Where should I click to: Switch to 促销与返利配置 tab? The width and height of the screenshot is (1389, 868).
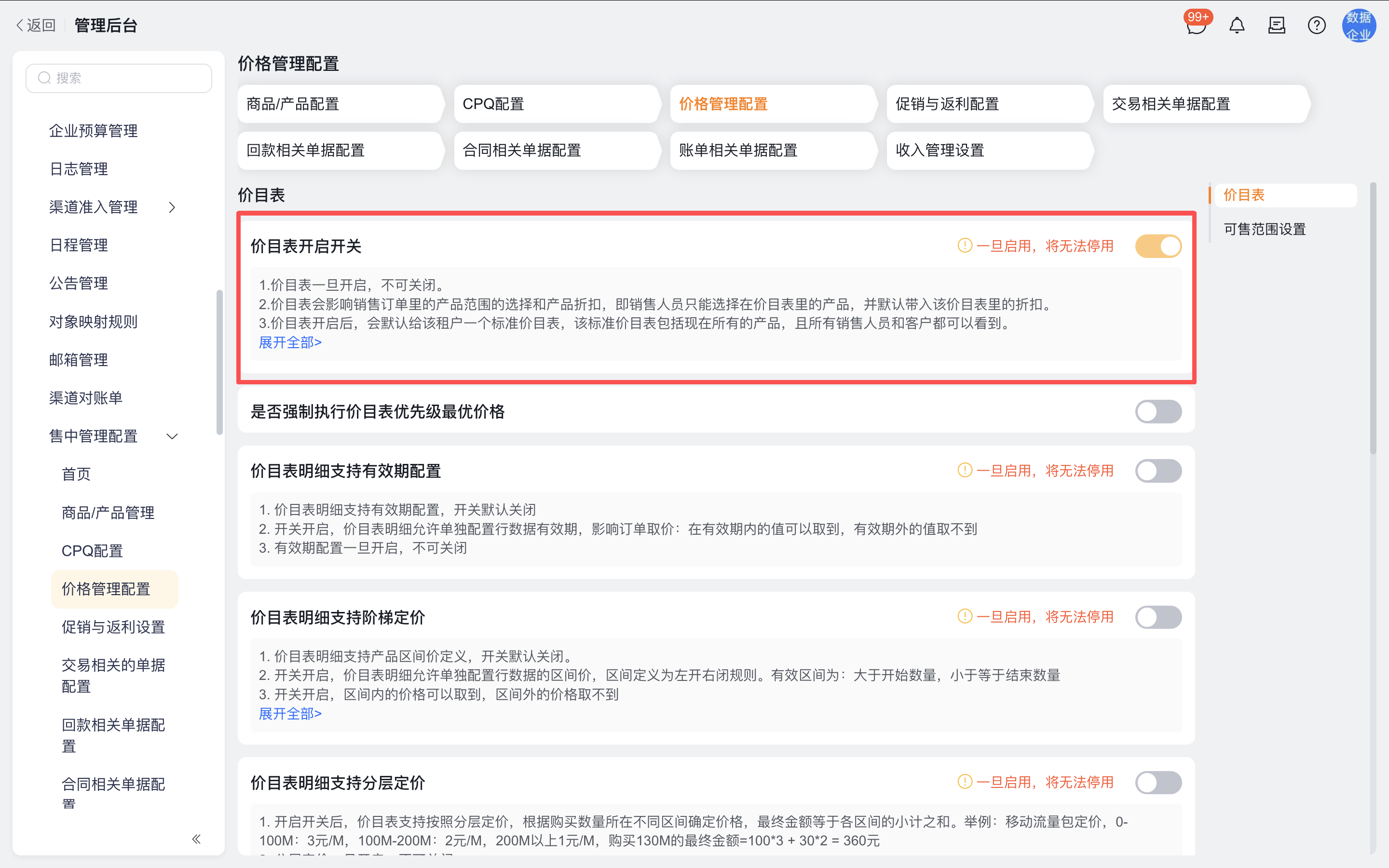point(990,104)
